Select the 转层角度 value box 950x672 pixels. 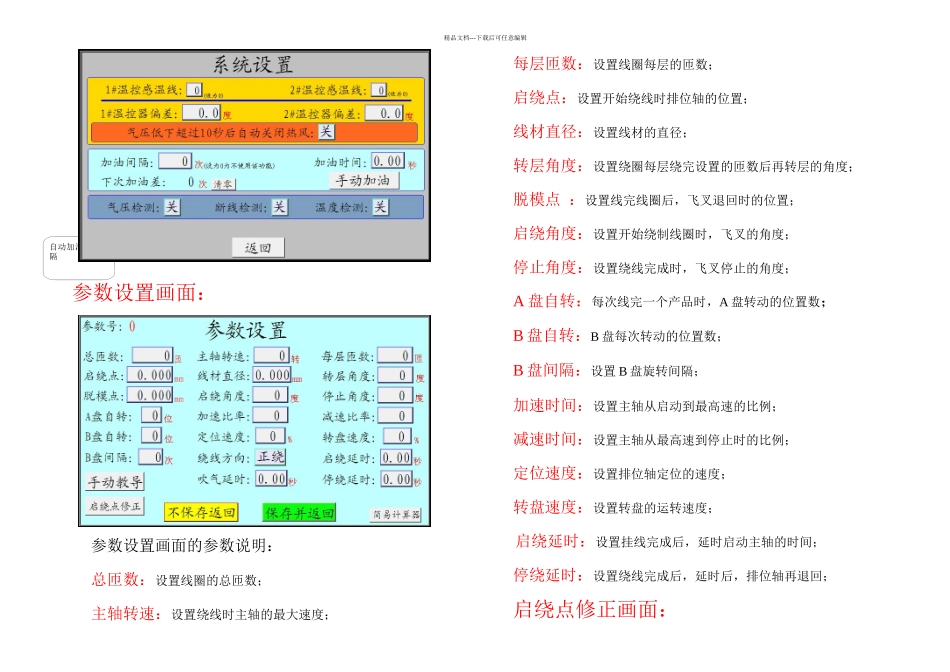coord(395,376)
